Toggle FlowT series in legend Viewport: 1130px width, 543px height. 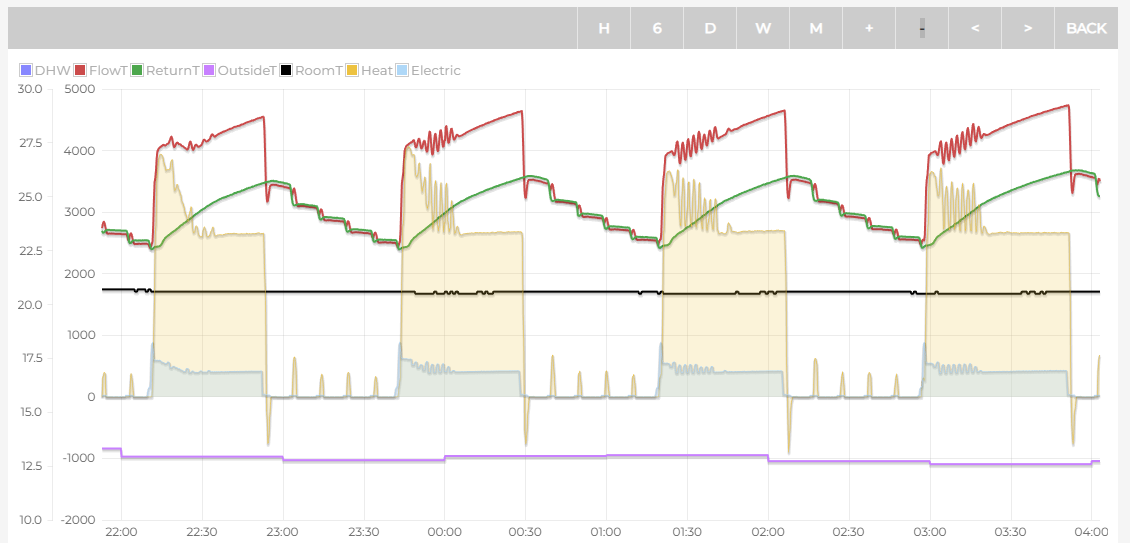tap(108, 71)
